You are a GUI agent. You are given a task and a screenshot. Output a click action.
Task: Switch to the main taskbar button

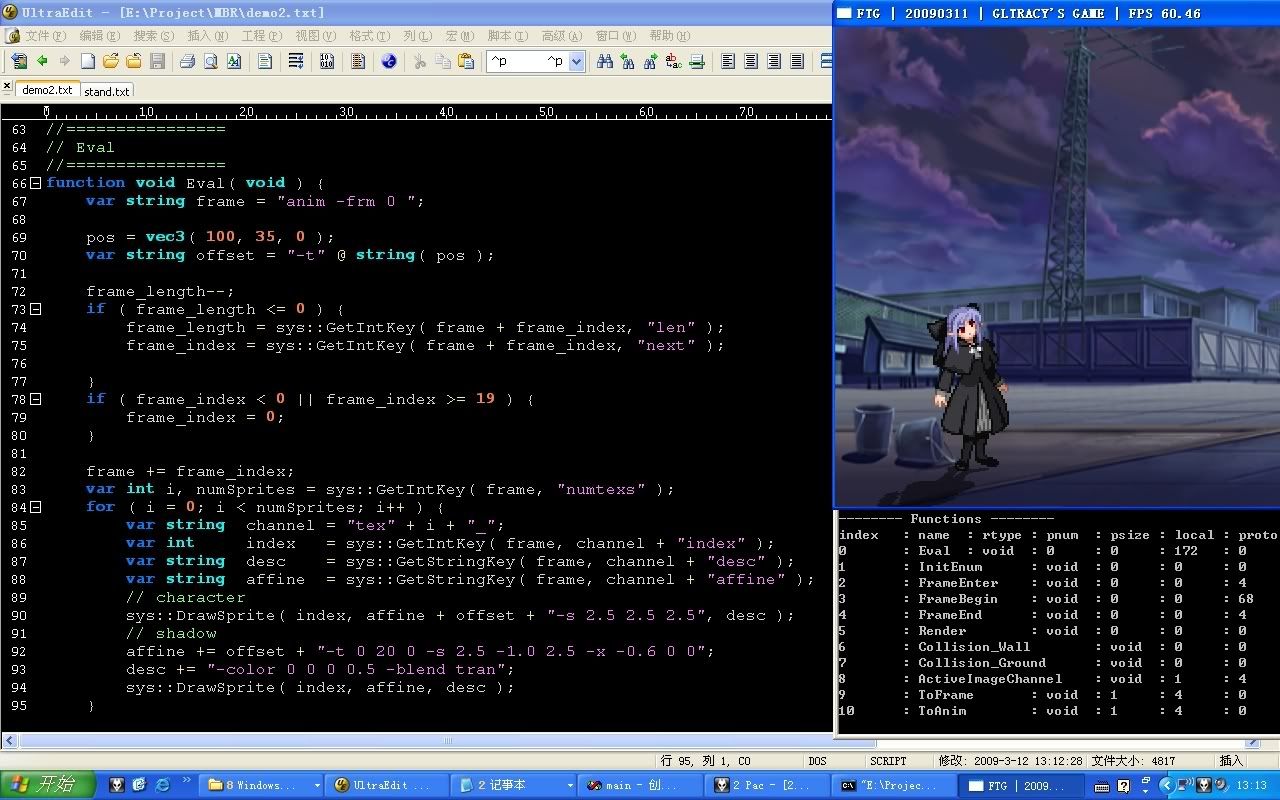pos(642,785)
